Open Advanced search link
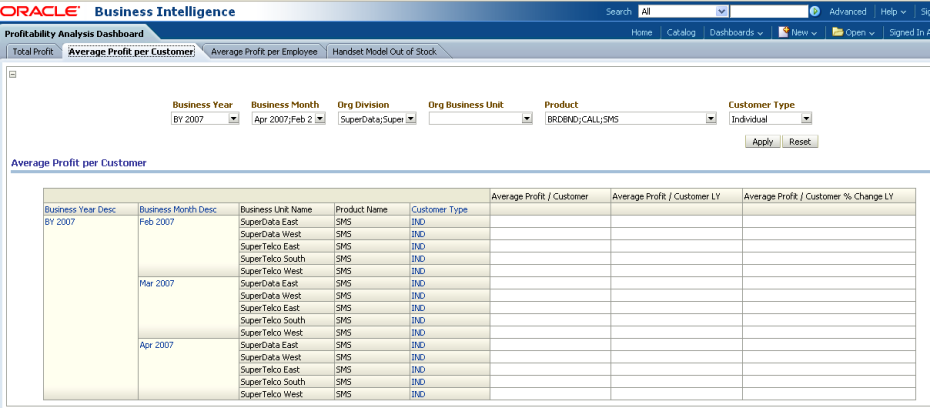 848,11
